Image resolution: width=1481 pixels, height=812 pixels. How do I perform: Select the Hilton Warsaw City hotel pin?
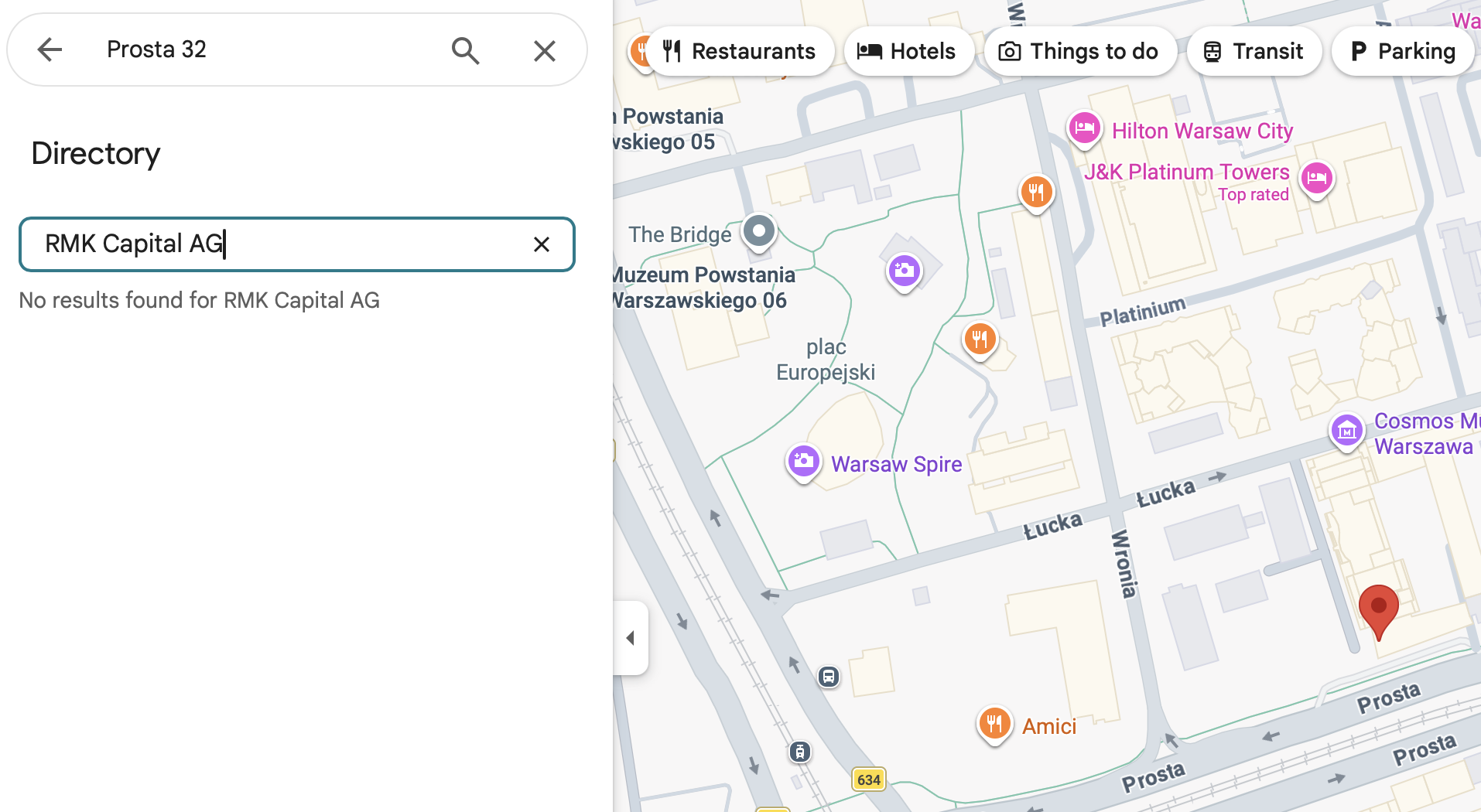(x=1084, y=128)
